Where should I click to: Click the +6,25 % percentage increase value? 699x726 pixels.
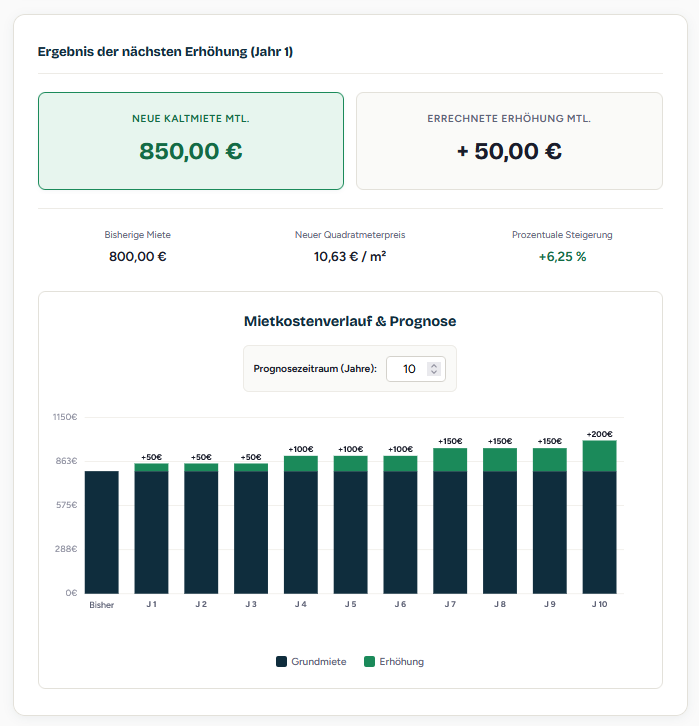(x=562, y=257)
